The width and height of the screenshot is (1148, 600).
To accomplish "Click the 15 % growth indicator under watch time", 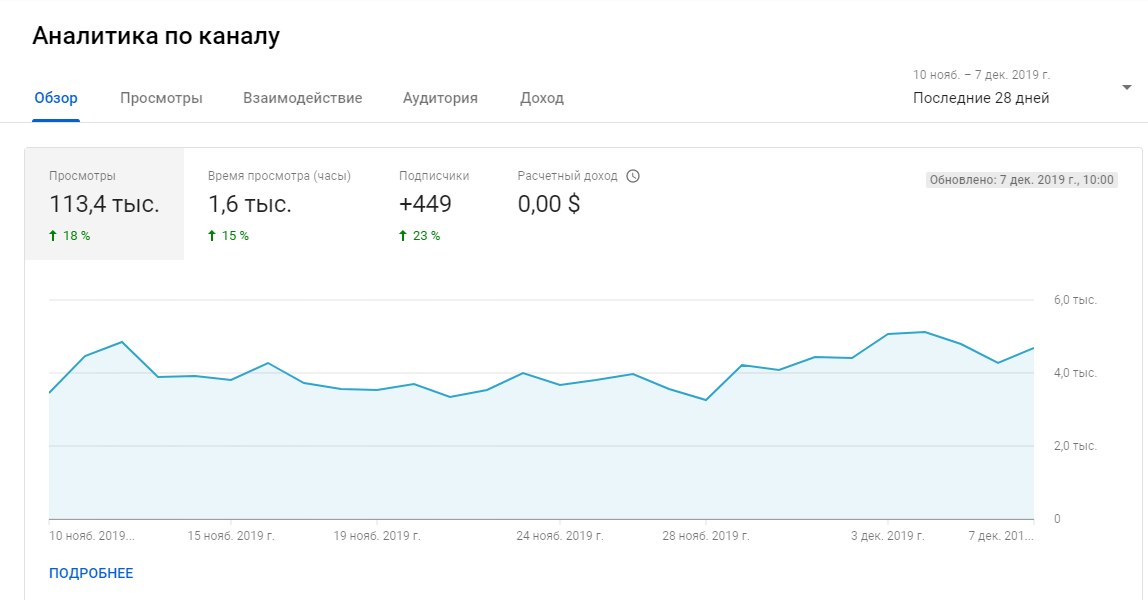I will (228, 236).
